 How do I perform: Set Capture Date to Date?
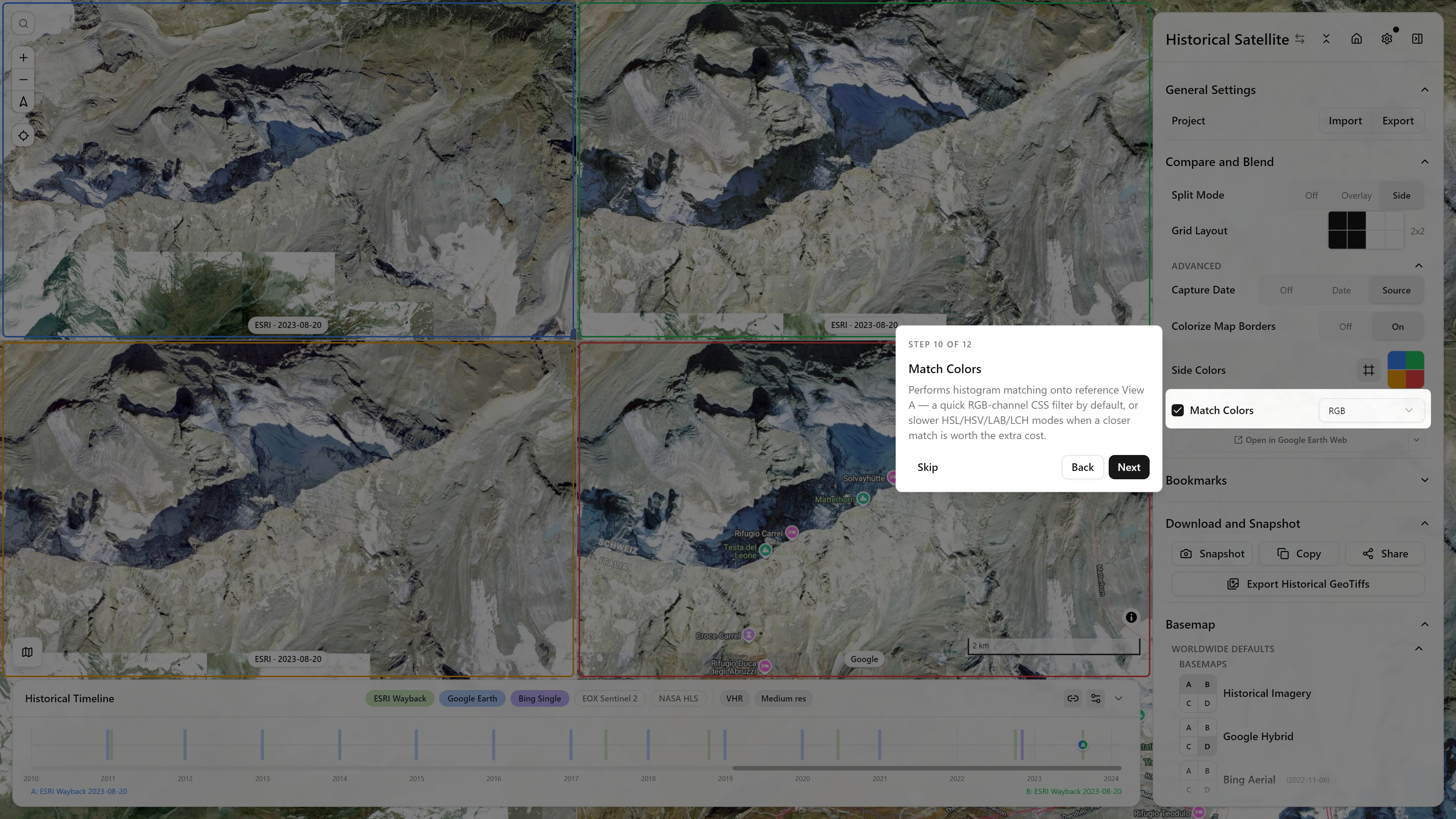1341,290
